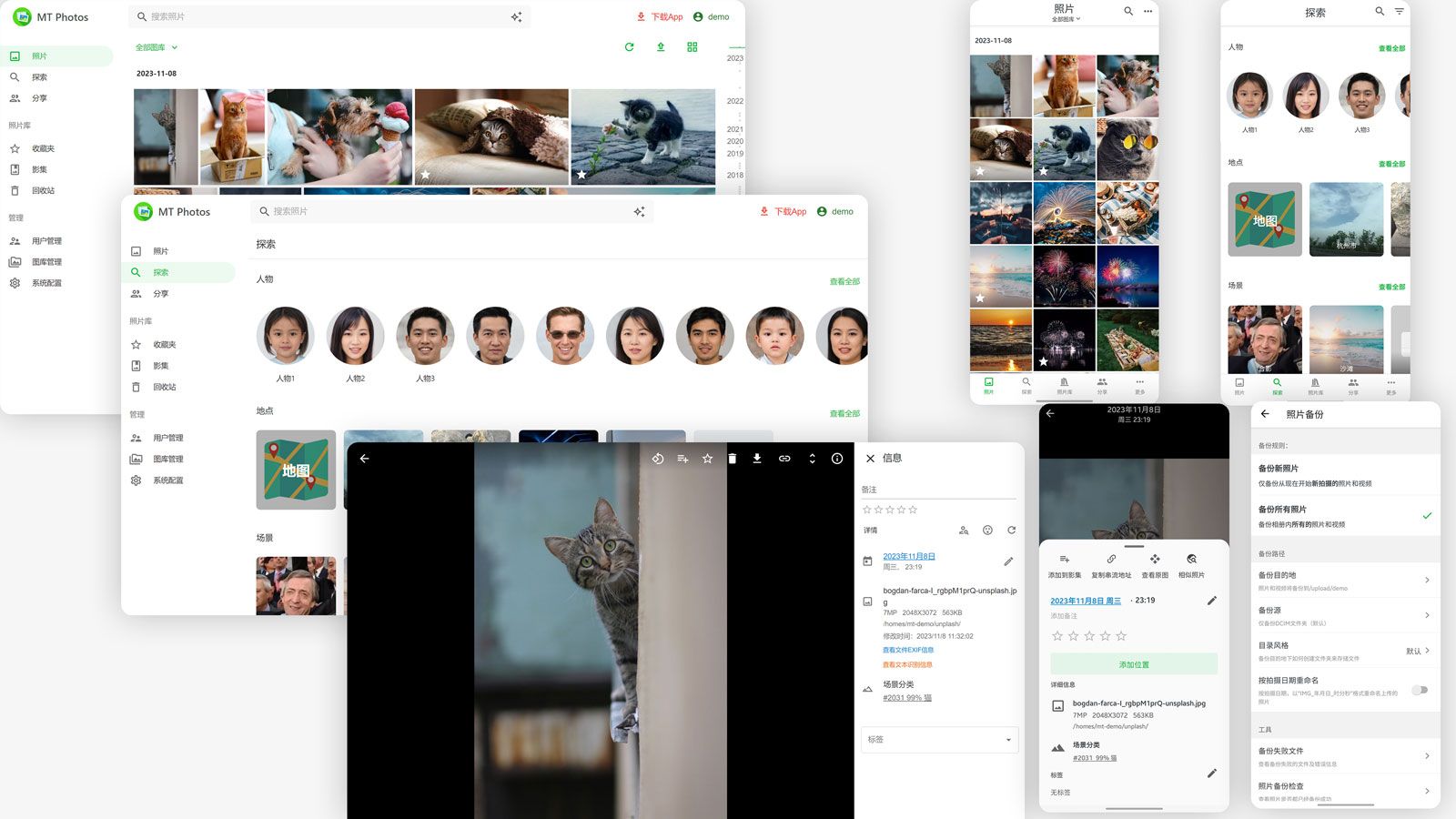Select the 备份新照片 backup rule
Screen dimensions: 1456x819
(x=1338, y=475)
